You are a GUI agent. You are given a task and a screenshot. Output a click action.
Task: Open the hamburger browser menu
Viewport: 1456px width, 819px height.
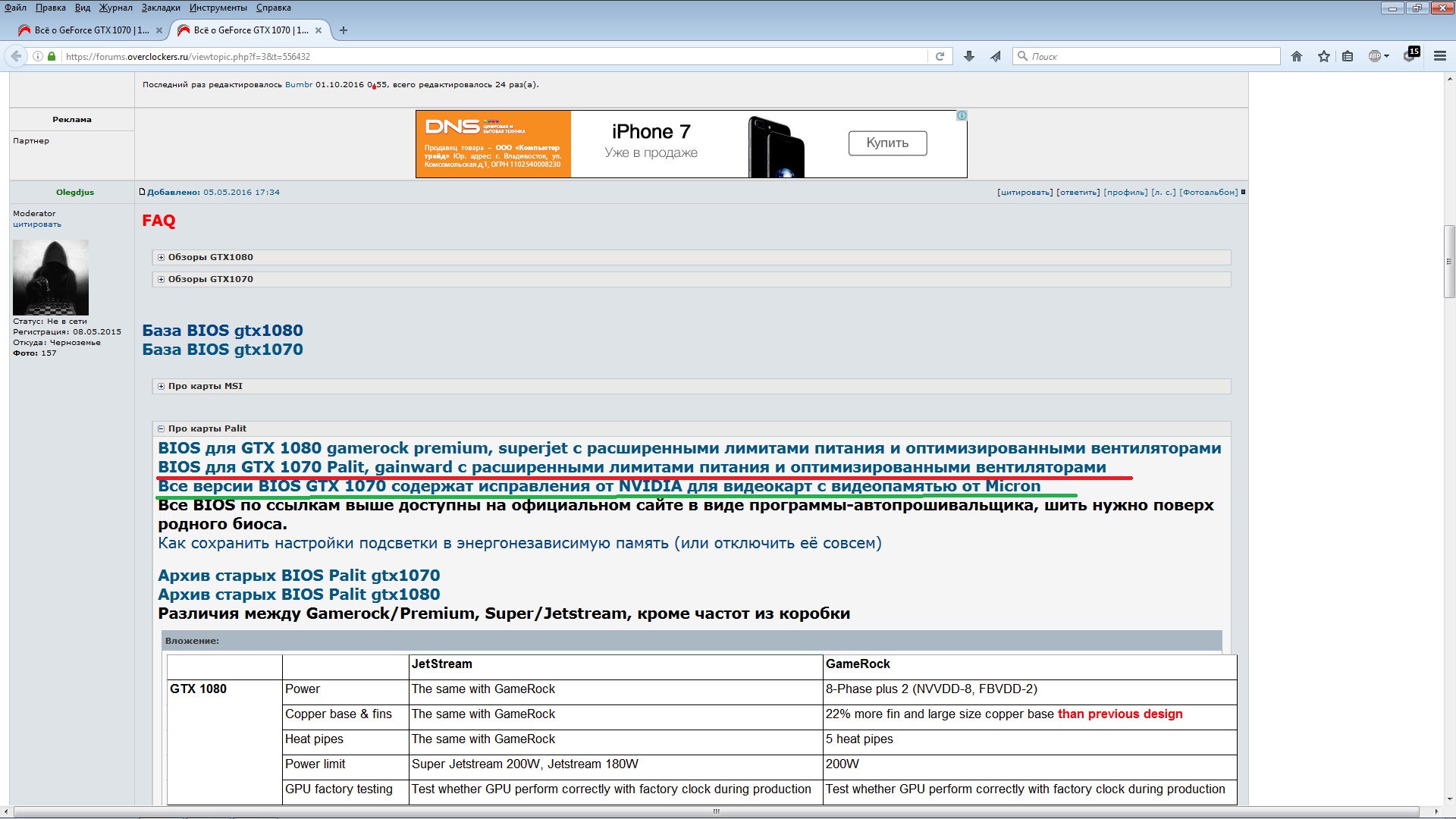pos(1439,56)
